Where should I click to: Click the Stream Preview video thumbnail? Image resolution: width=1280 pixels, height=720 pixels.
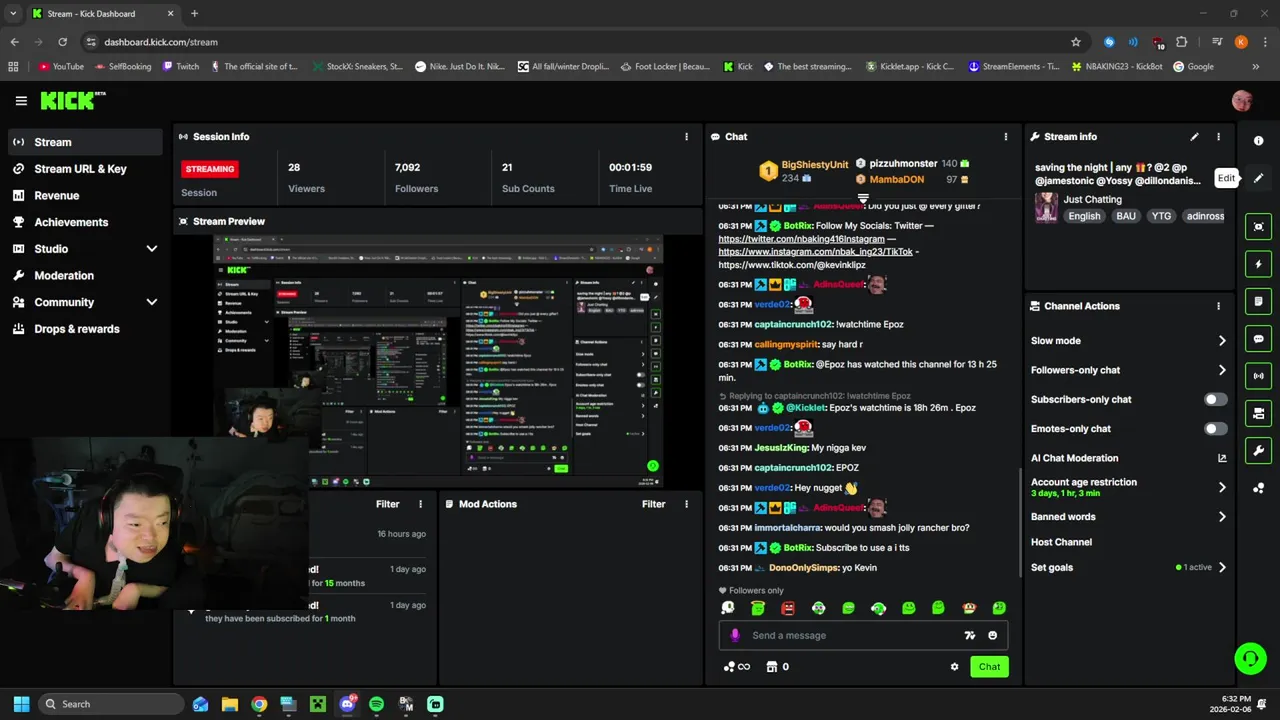point(438,360)
